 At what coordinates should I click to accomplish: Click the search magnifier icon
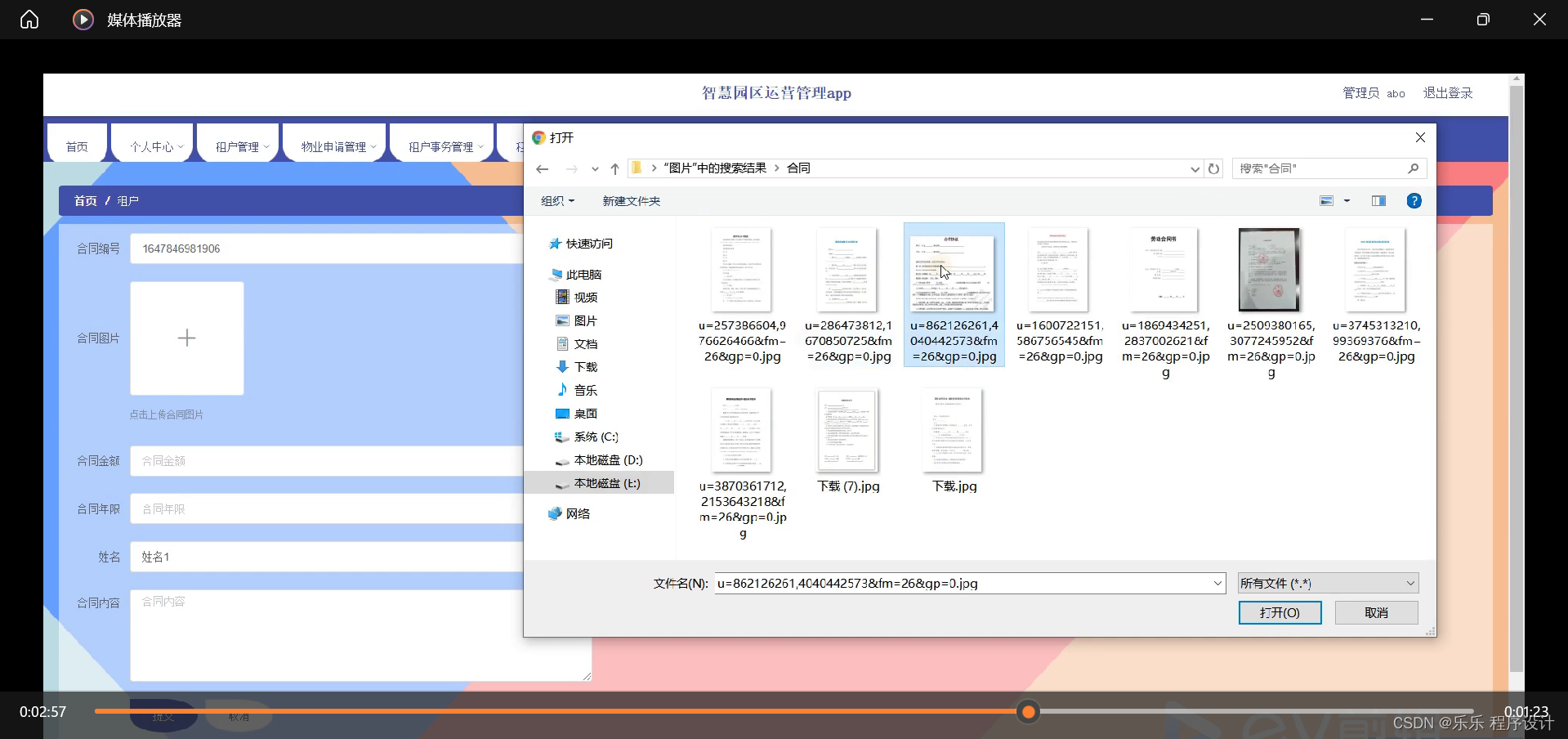[1413, 168]
